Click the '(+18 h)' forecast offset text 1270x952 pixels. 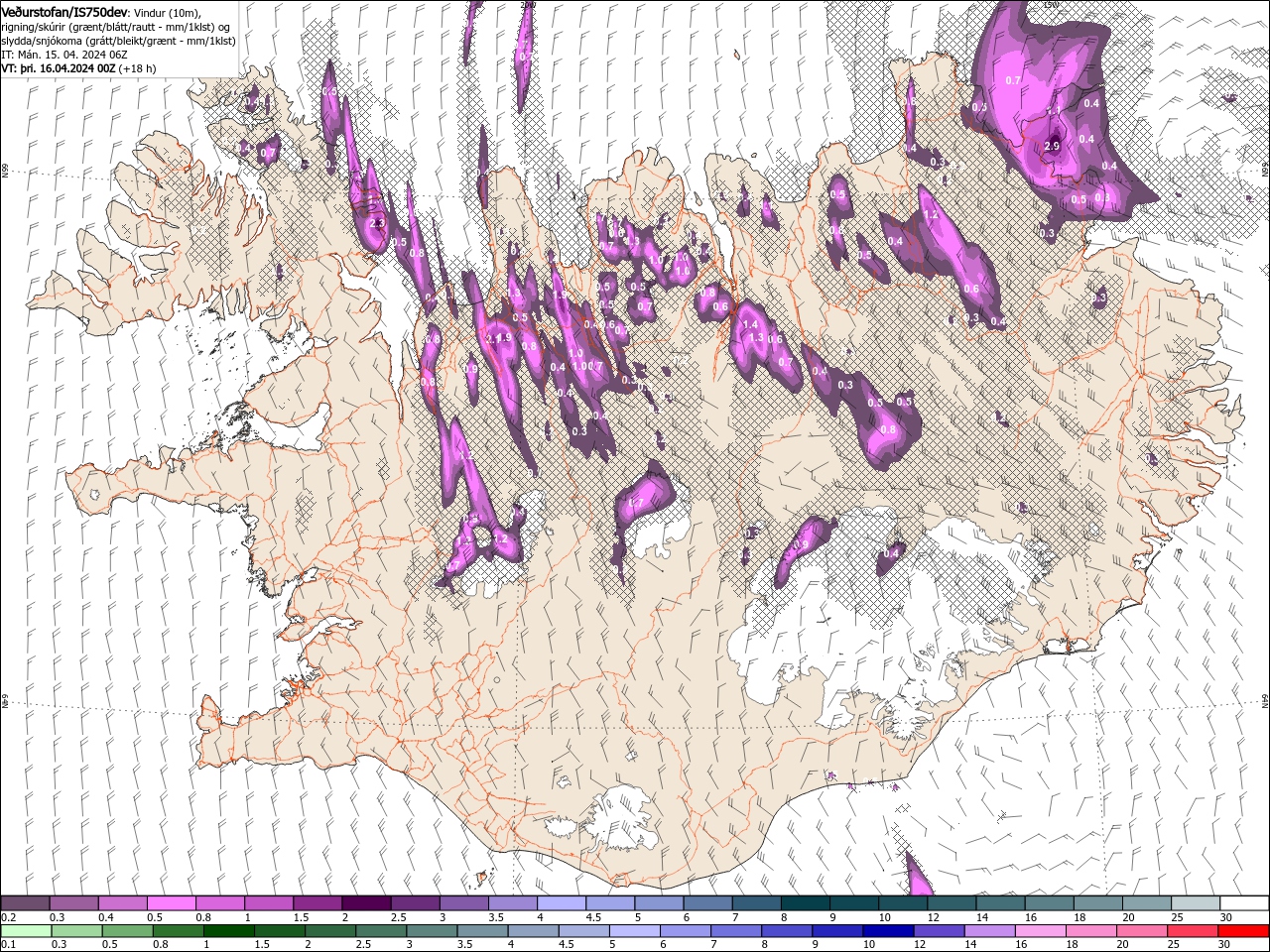(x=137, y=68)
